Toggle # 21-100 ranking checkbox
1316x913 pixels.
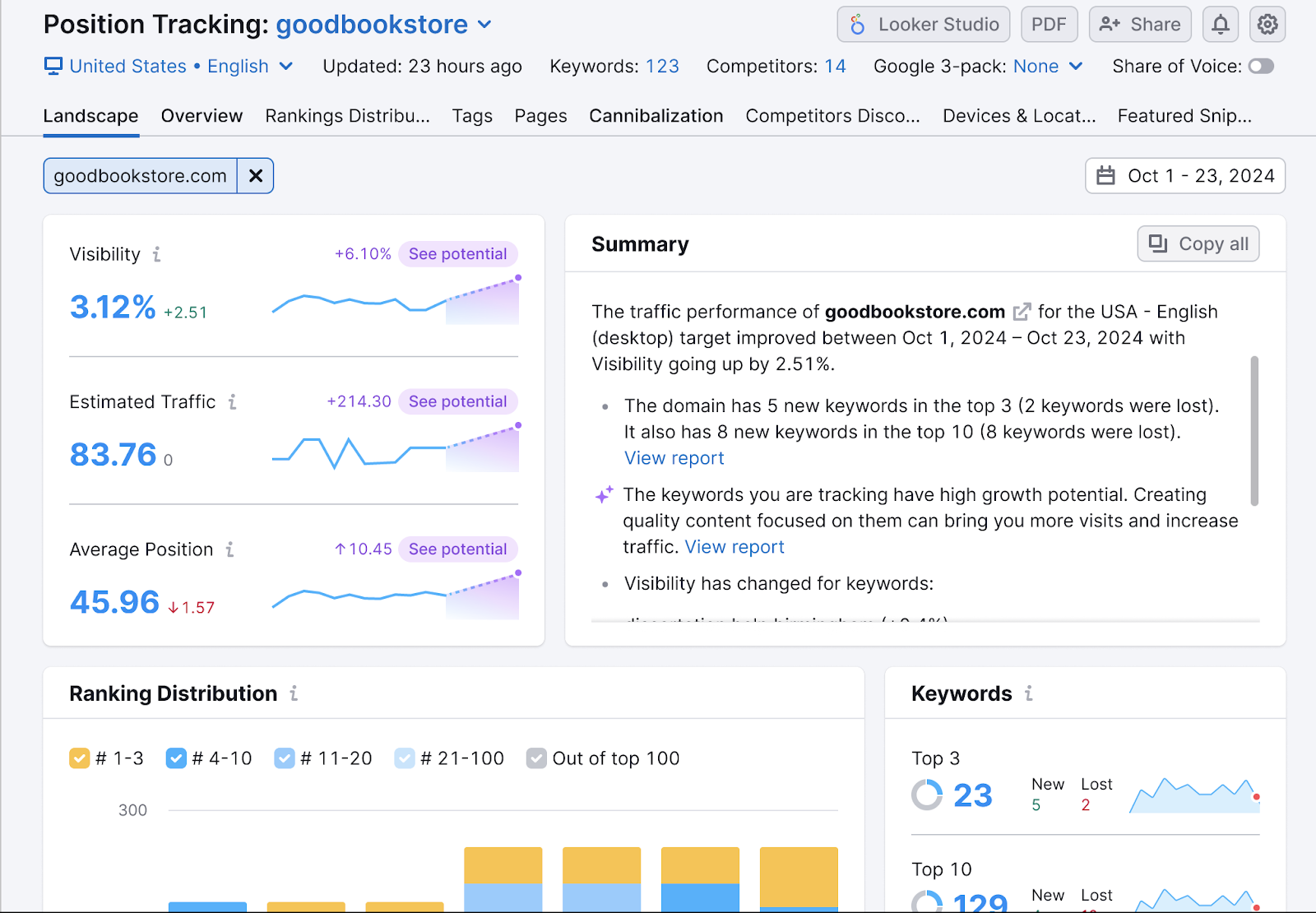coord(405,758)
